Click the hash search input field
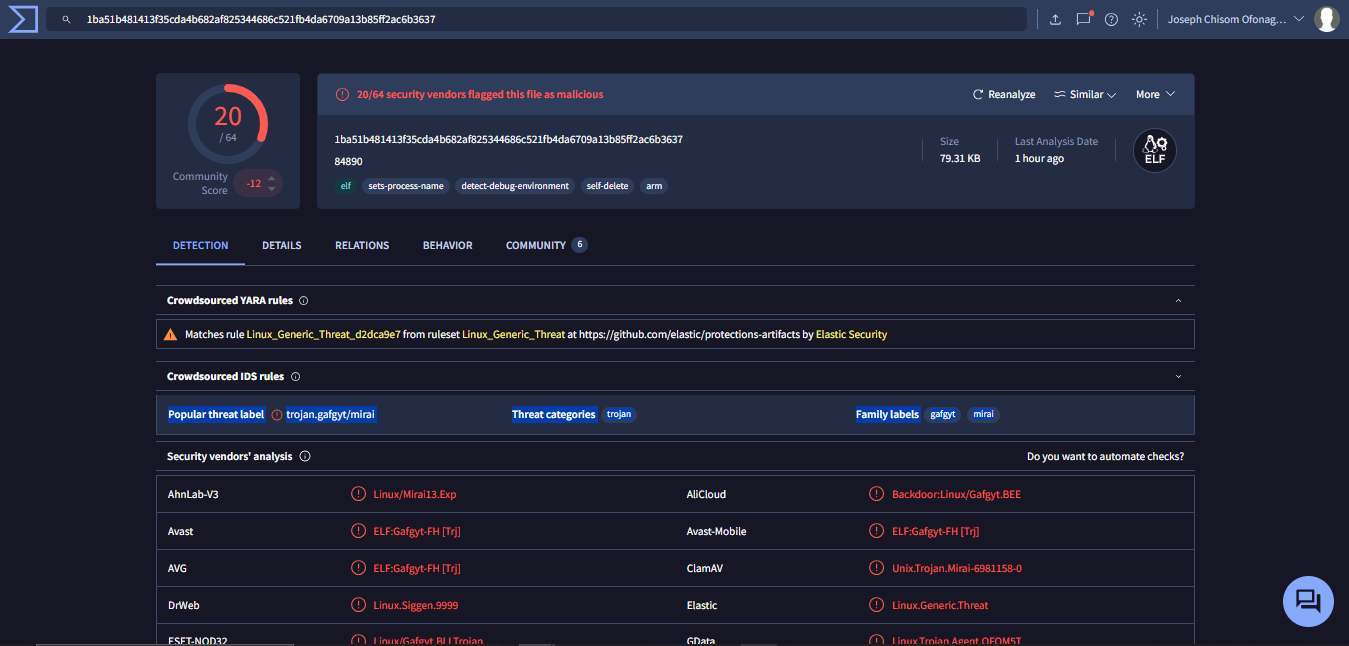The width and height of the screenshot is (1349, 646). click(536, 19)
